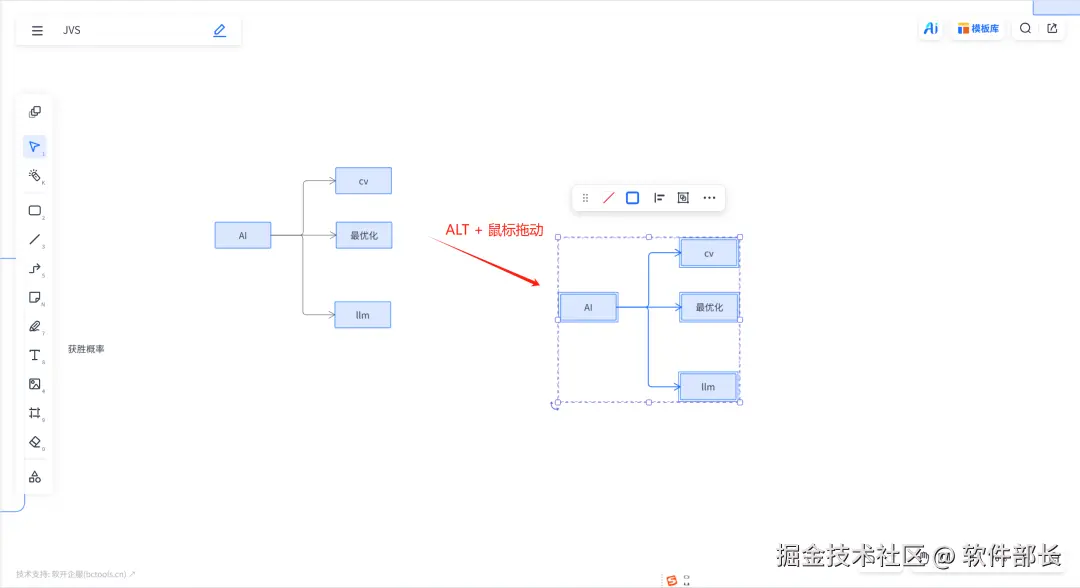Click the orange S icon at bottom
1080x588 pixels.
(672, 580)
